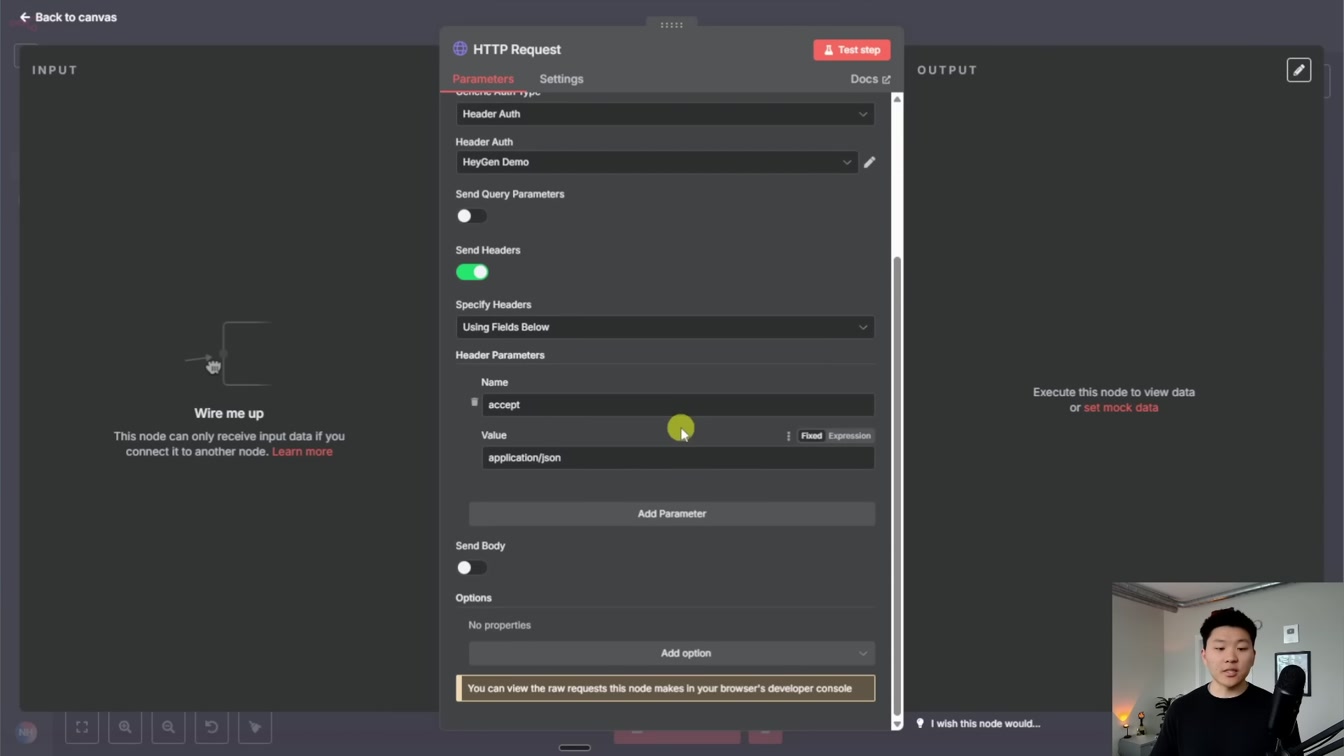Click the tidy-up workflow icon in canvas toolbar
Viewport: 1344px width, 756px height.
click(255, 728)
